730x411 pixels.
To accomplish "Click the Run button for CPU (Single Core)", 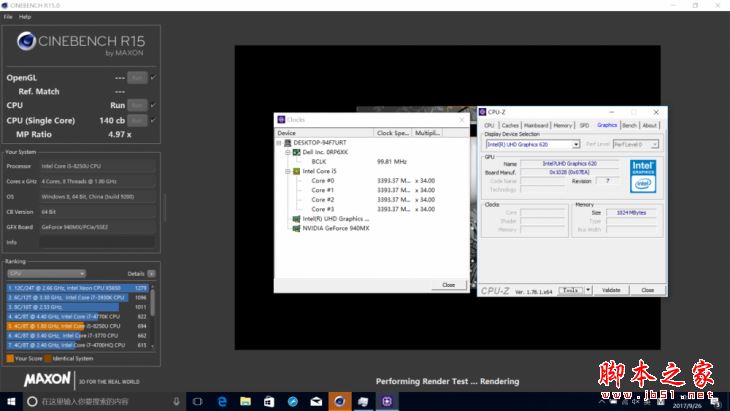I will point(137,120).
